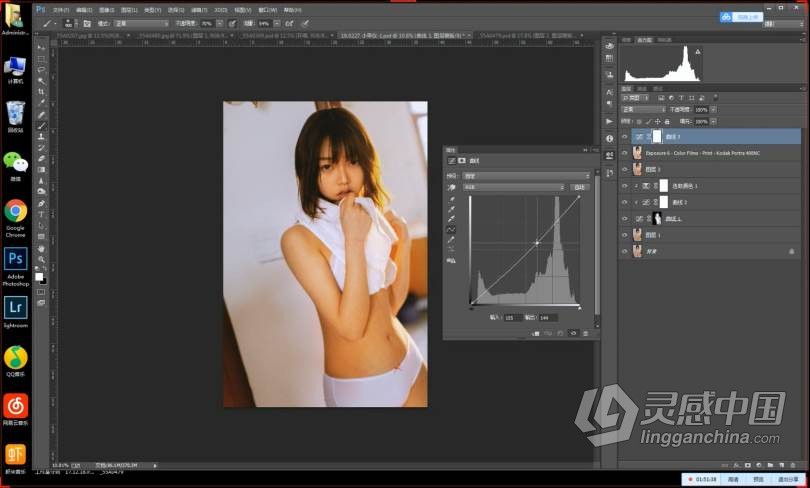
Task: Select the Lasso tool
Action: tap(41, 70)
